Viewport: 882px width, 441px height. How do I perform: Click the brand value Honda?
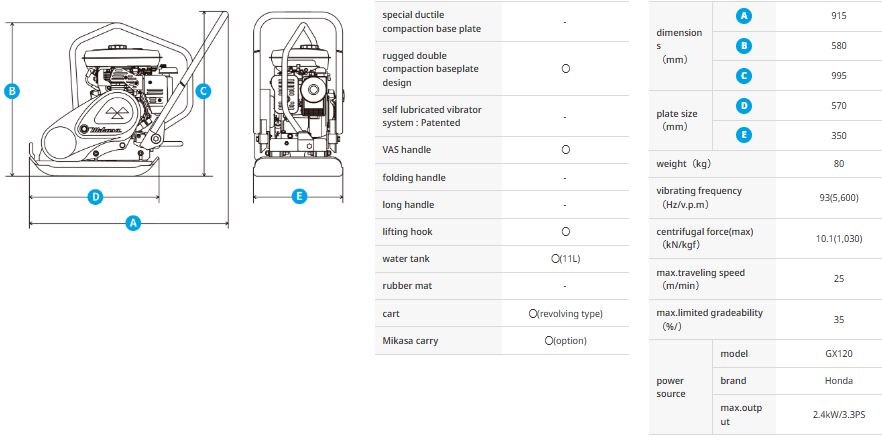coord(839,381)
